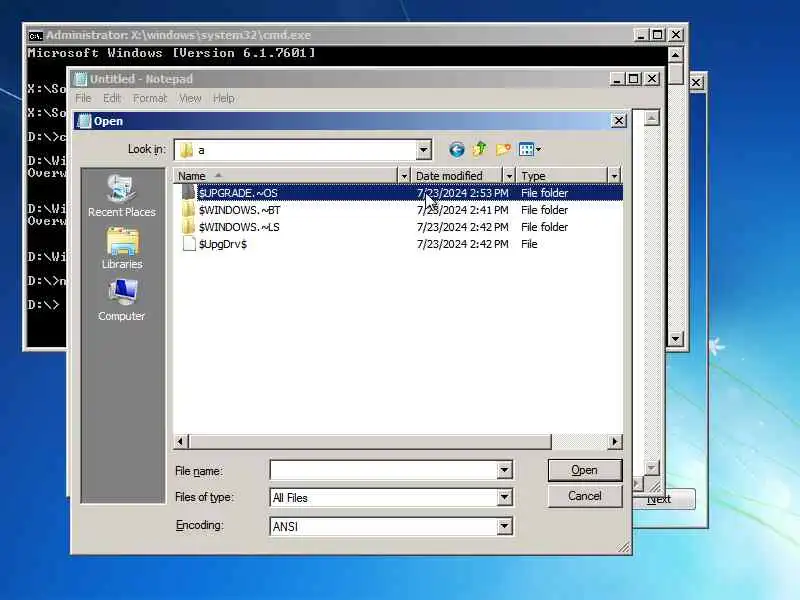Minimize the cmd.exe window

(x=641, y=35)
